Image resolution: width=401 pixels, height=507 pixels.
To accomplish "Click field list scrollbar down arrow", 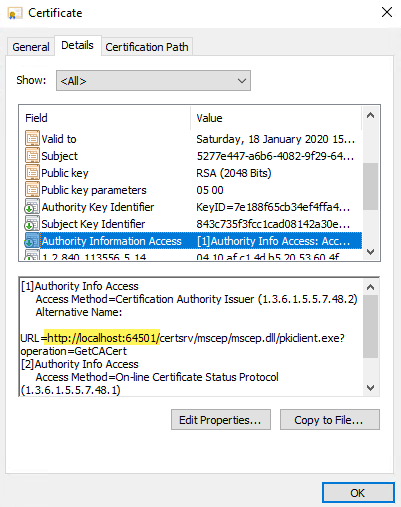I will (370, 252).
